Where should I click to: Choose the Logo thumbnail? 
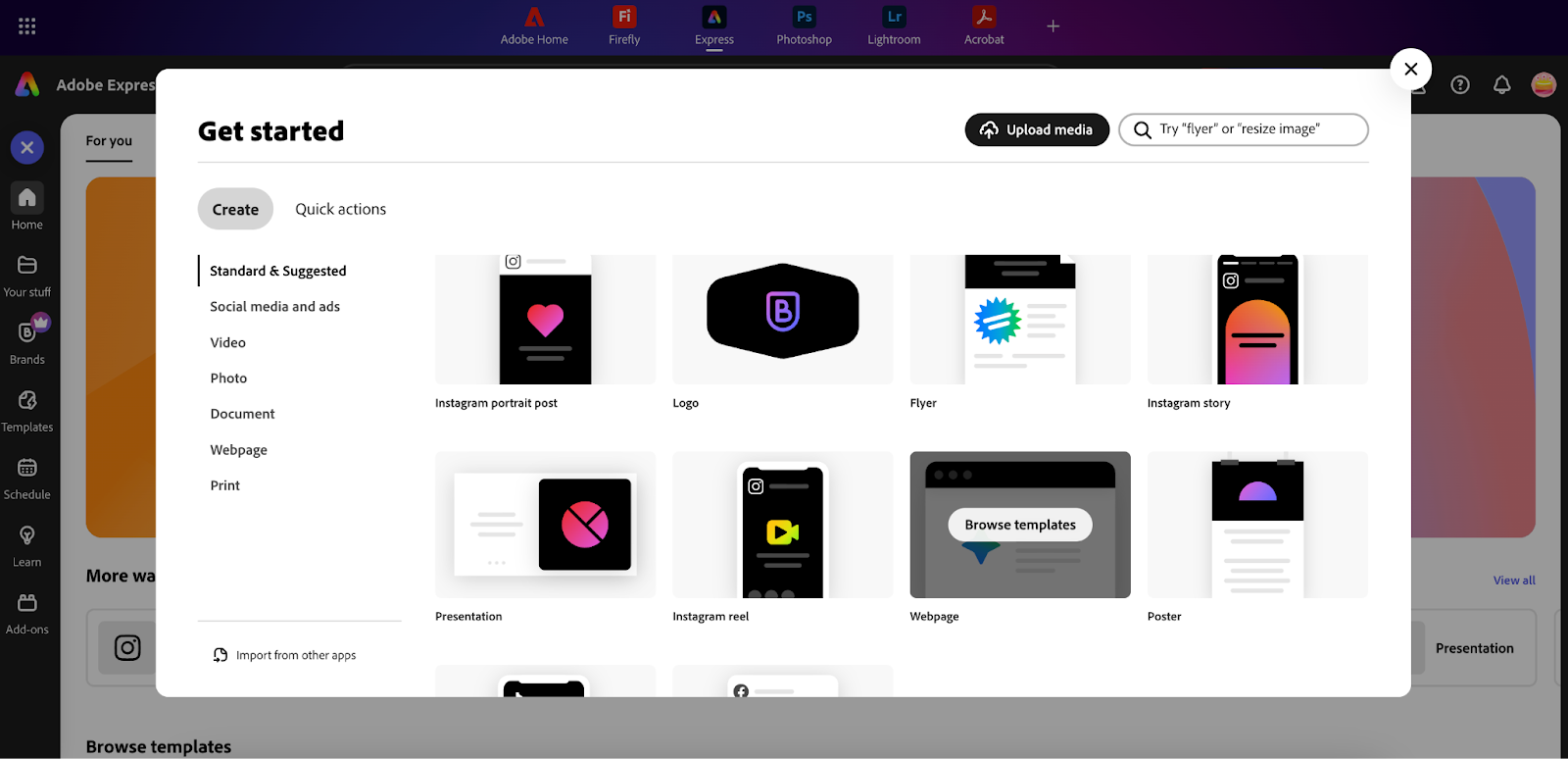[x=783, y=320]
